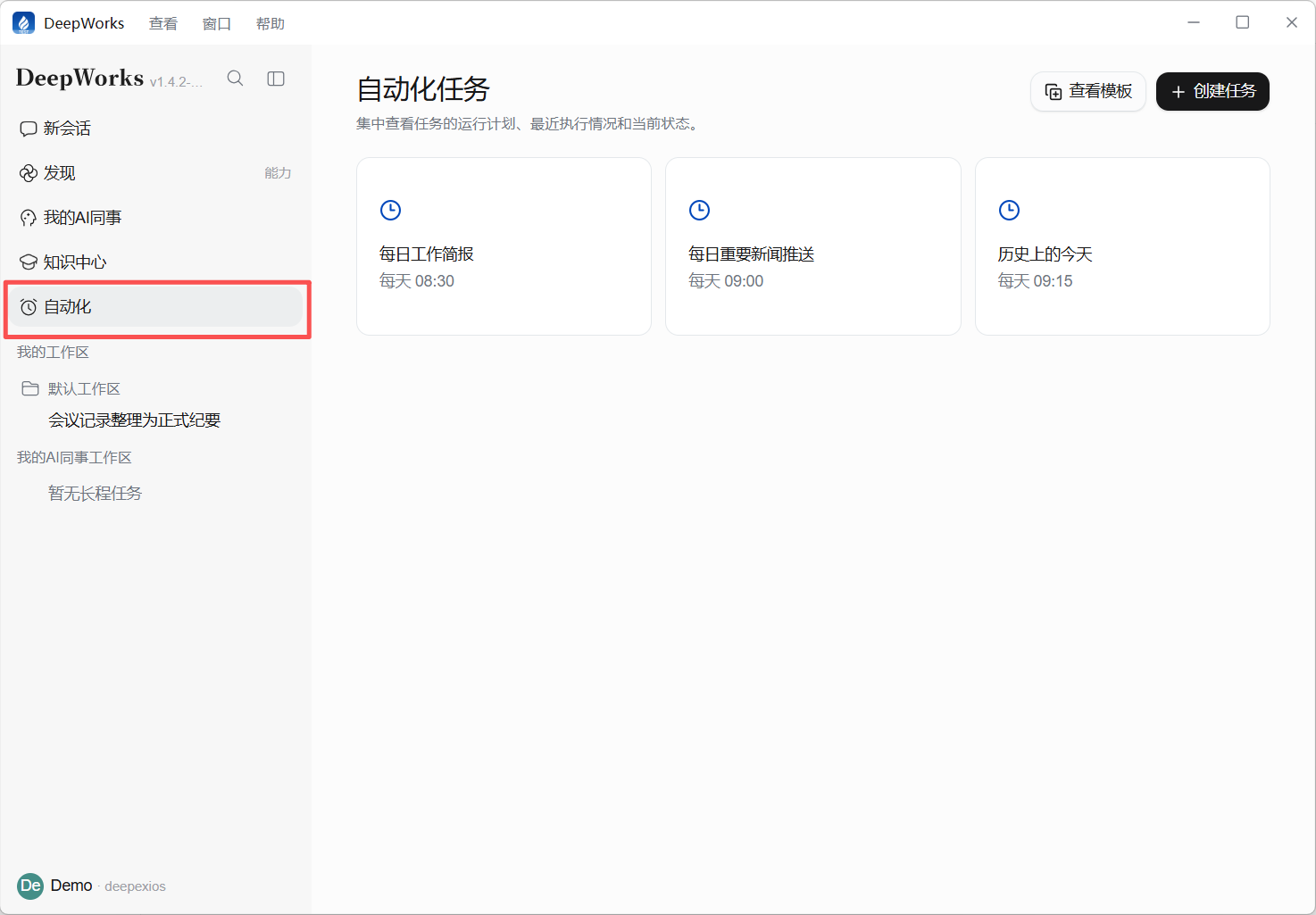1316x915 pixels.
Task: Open the 历史上的今天 task card
Action: pos(1122,246)
